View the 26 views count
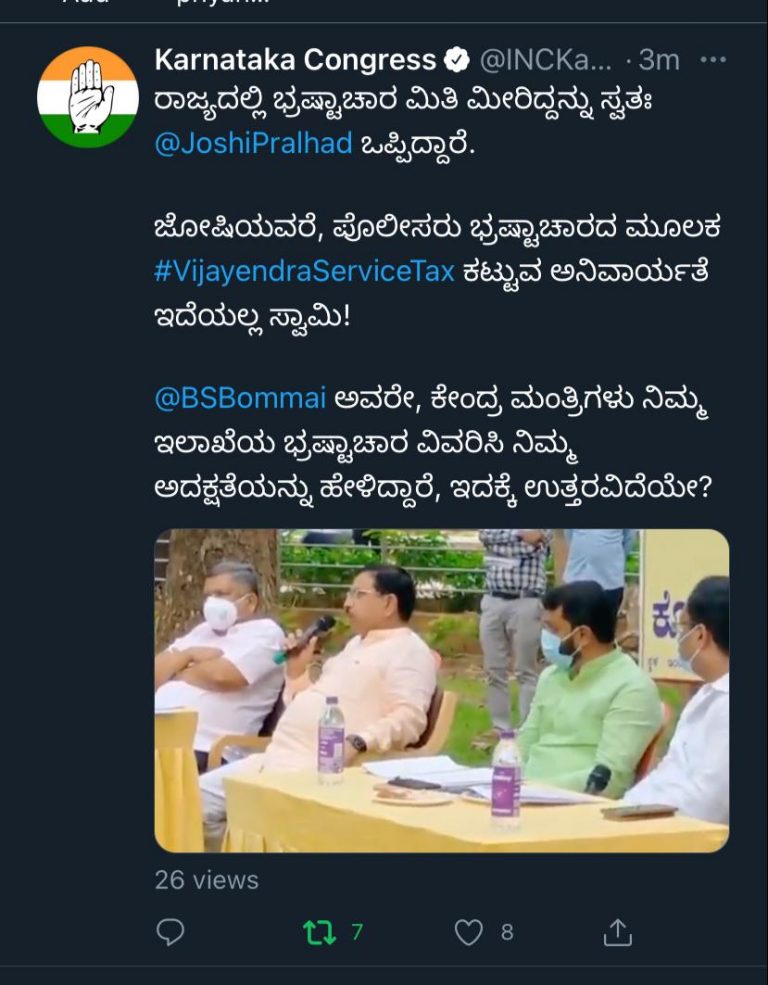 207,880
